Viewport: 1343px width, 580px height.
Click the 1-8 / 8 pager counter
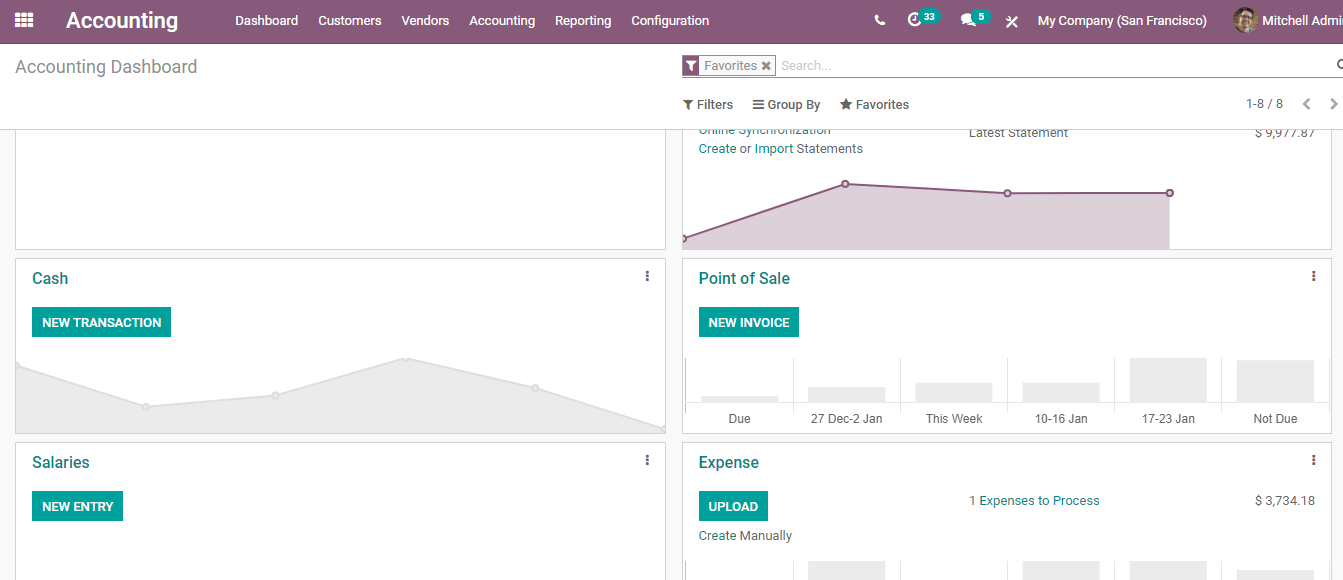1264,104
